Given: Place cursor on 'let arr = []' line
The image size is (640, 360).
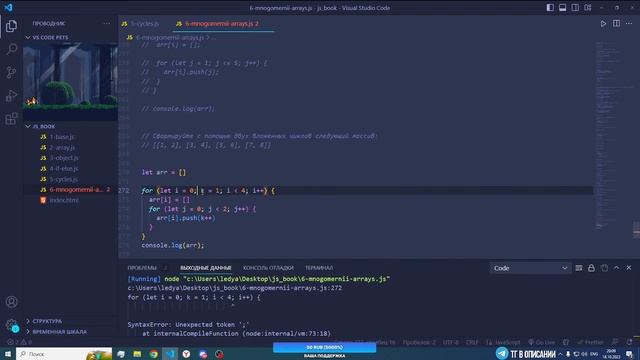Looking at the screenshot, I should tap(164, 172).
